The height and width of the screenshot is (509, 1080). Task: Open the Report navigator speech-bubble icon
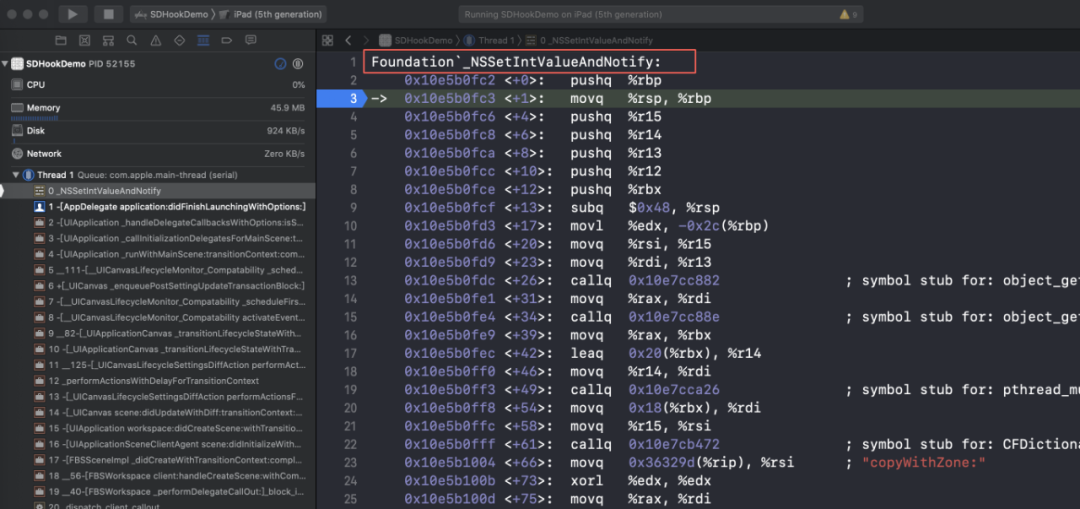click(x=251, y=41)
